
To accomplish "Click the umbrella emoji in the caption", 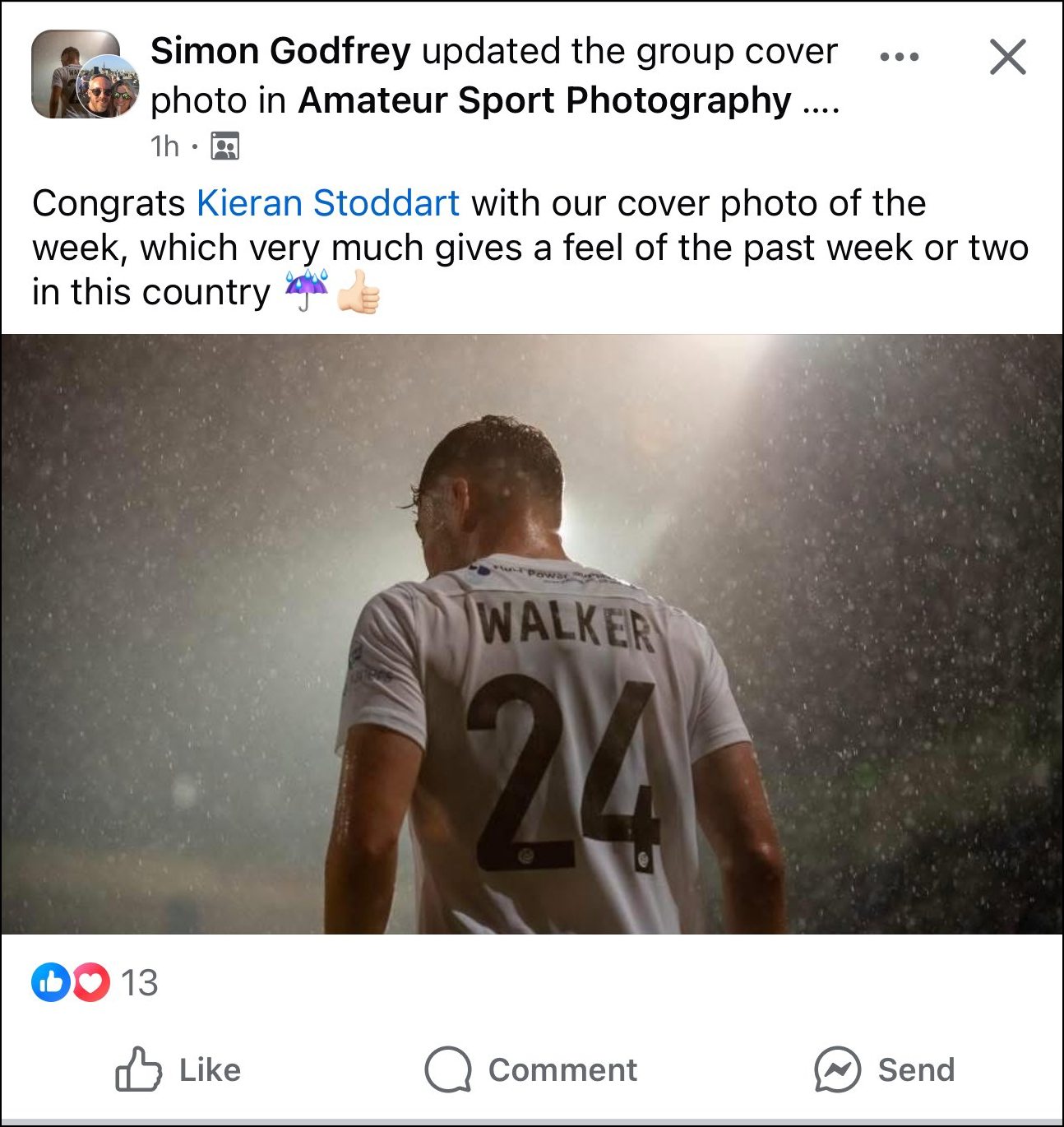I will pyautogui.click(x=307, y=292).
